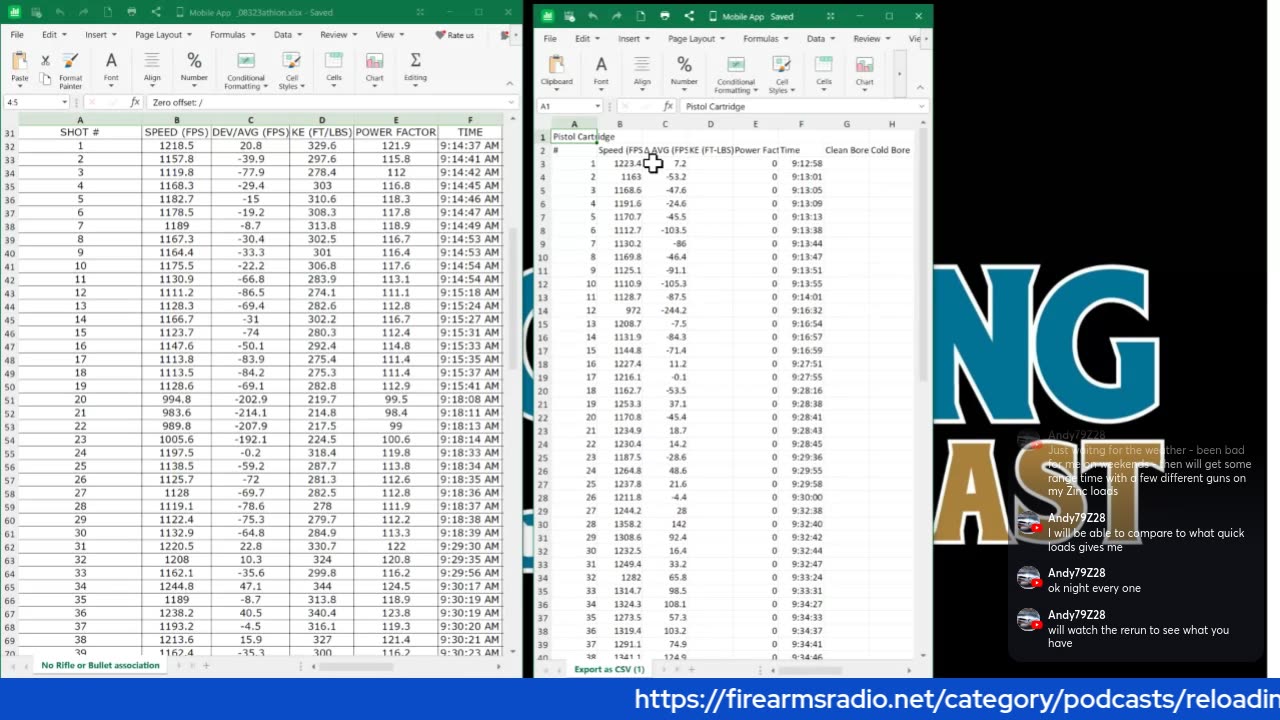Click Print icon in left window title bar

tap(132, 12)
